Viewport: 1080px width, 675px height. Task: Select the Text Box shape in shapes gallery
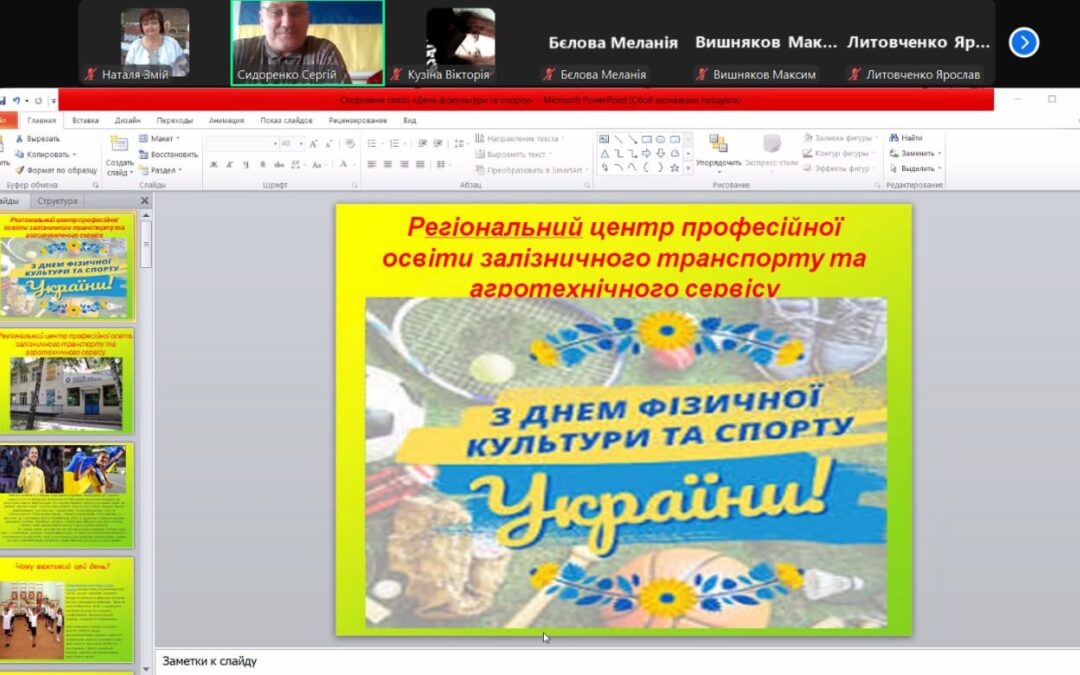pos(604,139)
